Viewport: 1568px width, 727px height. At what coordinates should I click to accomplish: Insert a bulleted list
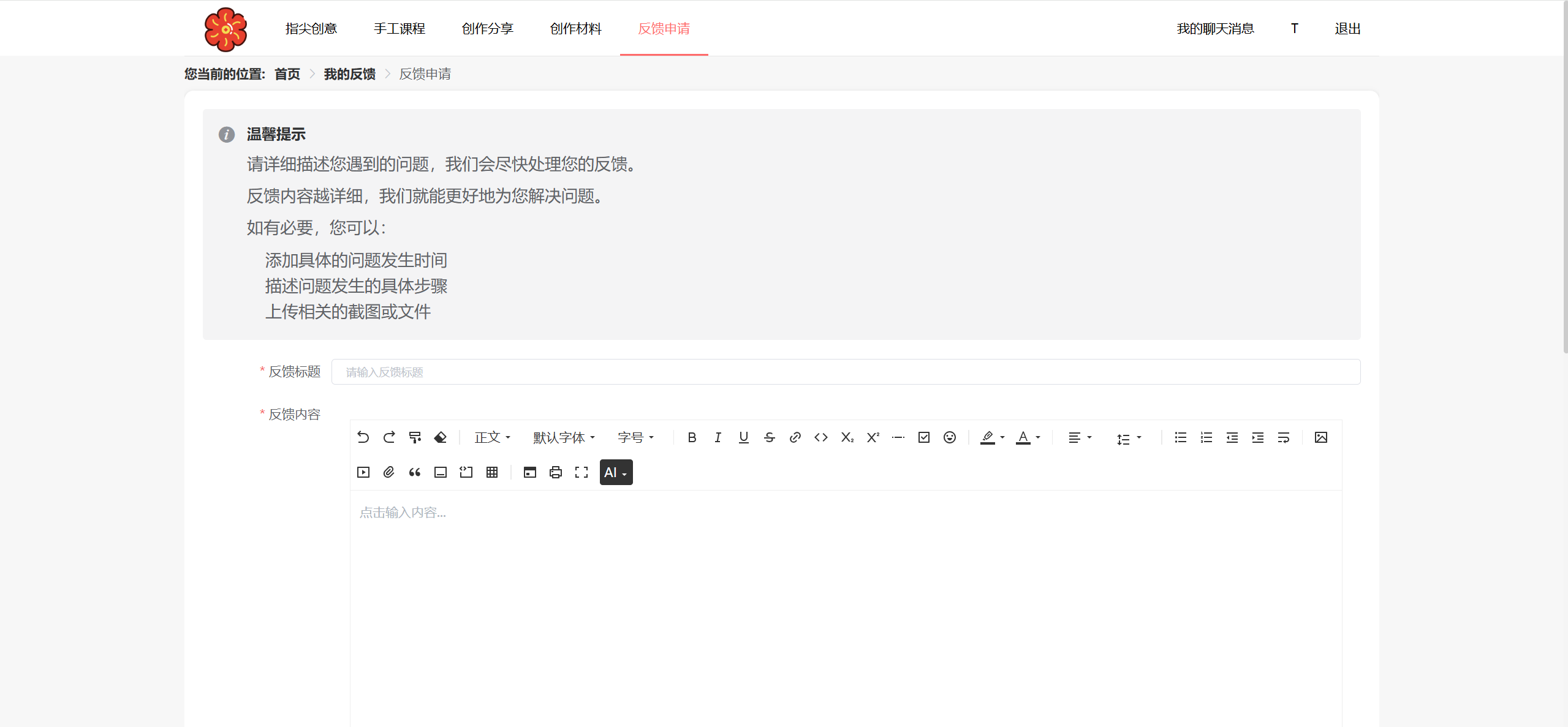point(1180,437)
